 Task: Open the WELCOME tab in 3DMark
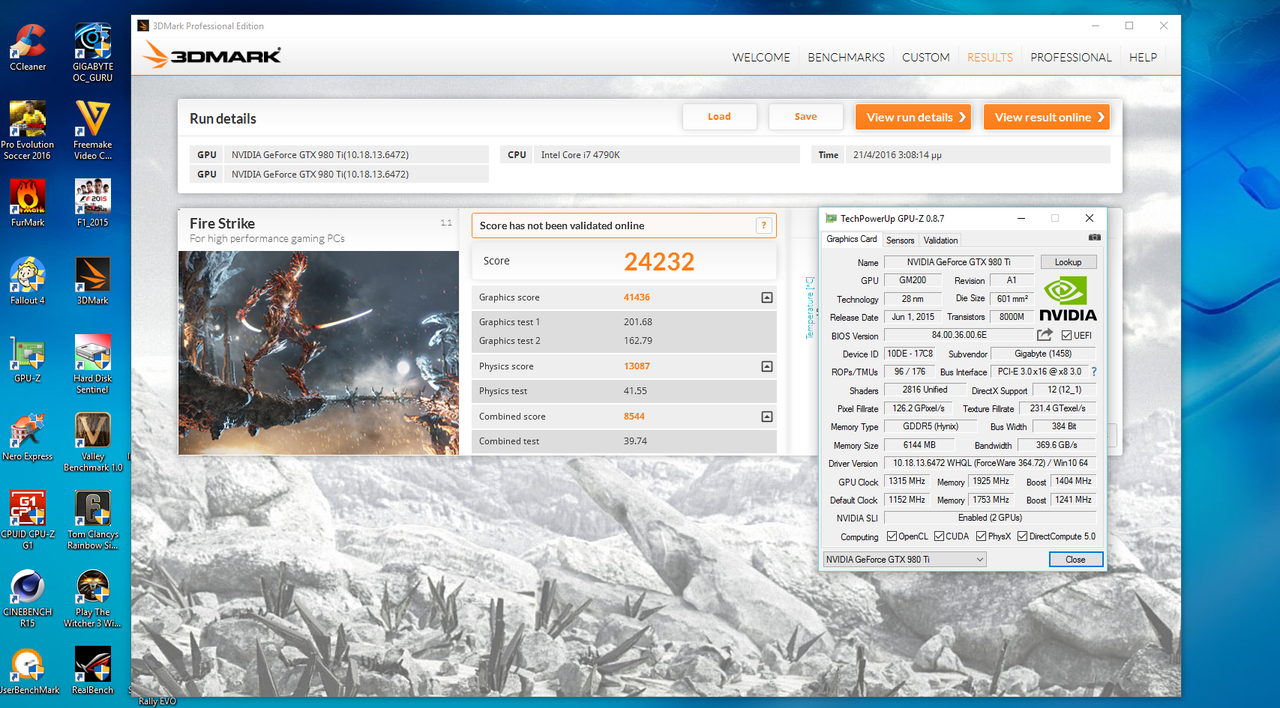[x=761, y=57]
